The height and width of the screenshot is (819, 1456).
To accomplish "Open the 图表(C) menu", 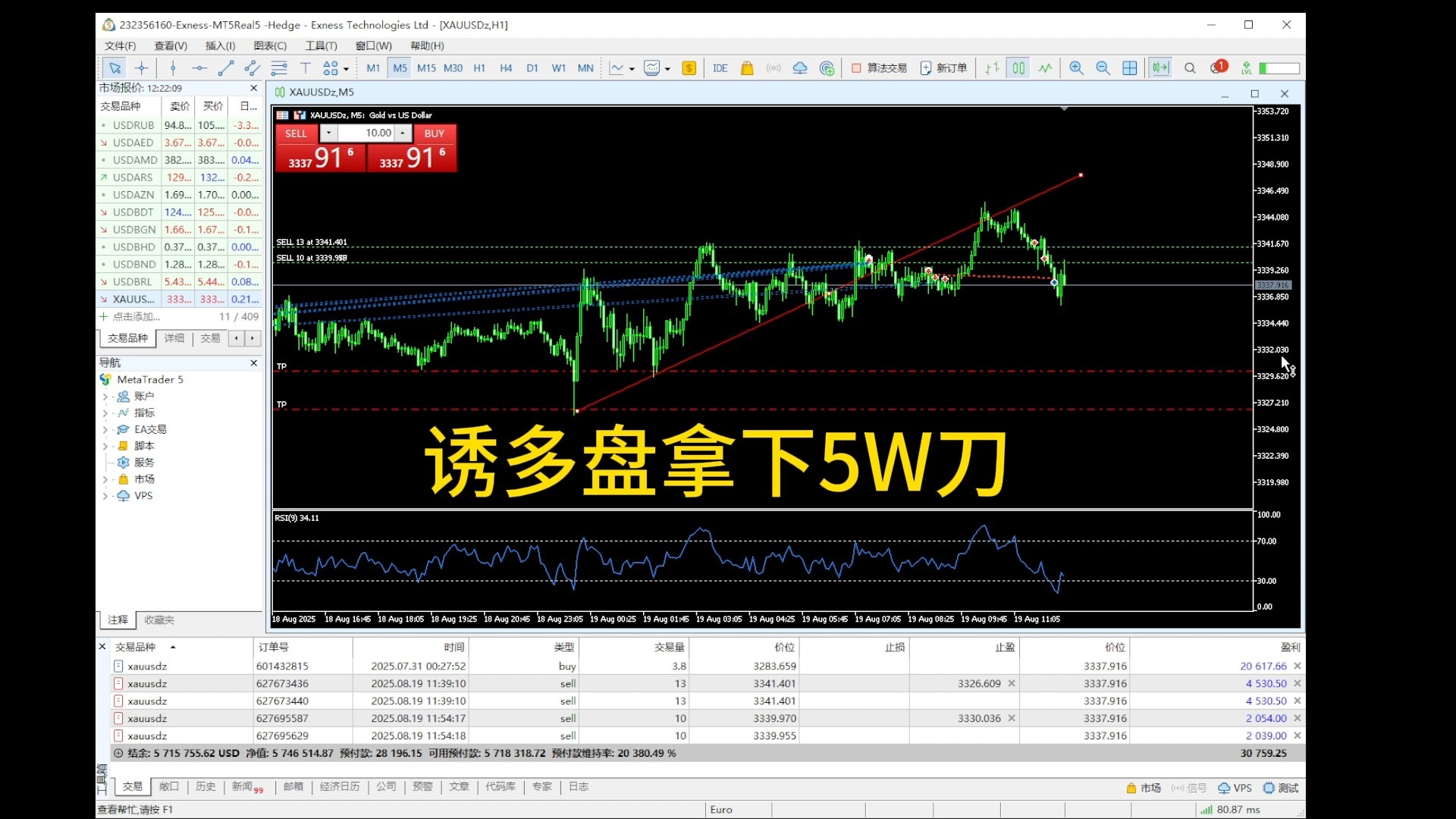I will (270, 45).
